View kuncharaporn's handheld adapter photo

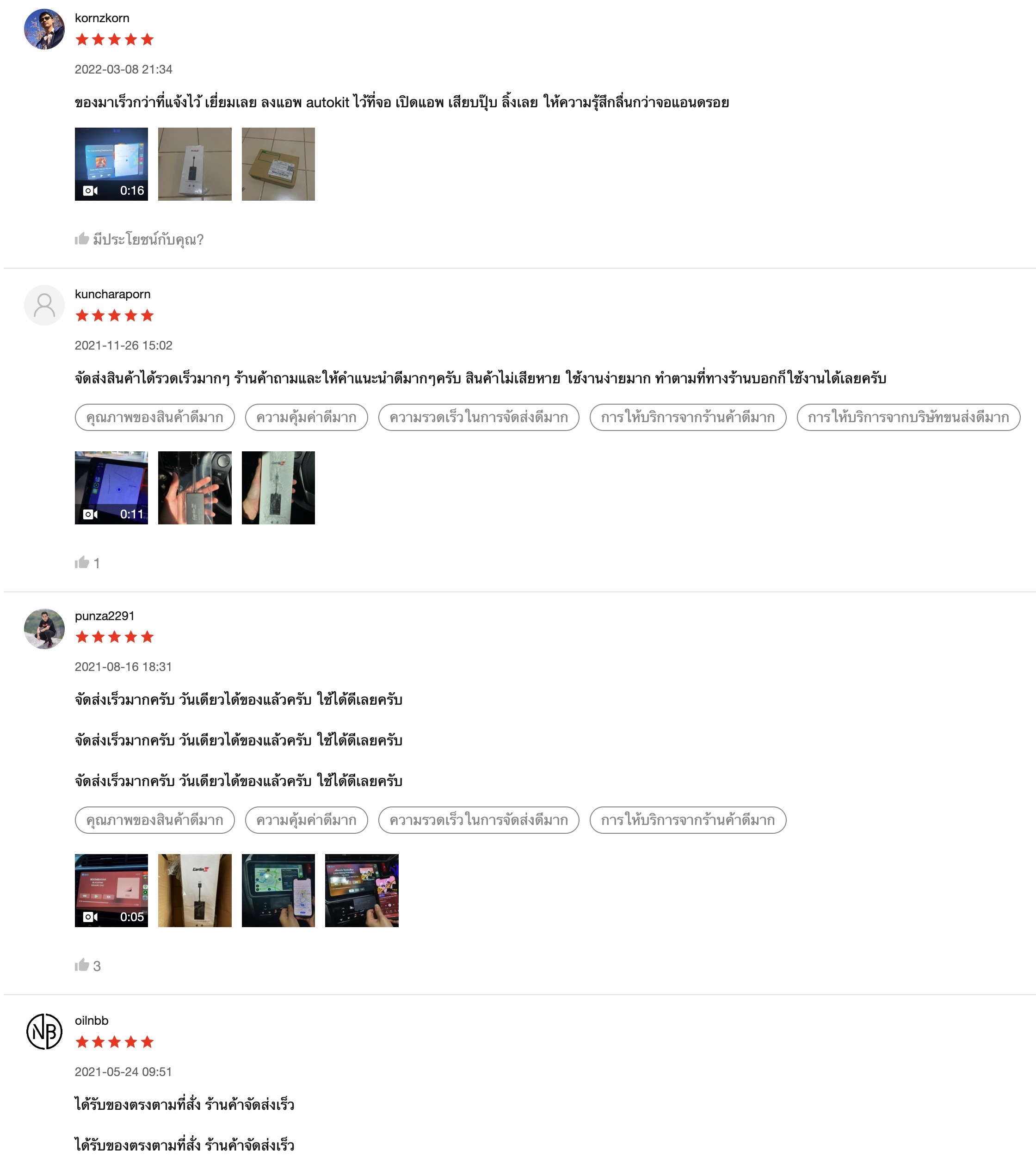(x=195, y=488)
